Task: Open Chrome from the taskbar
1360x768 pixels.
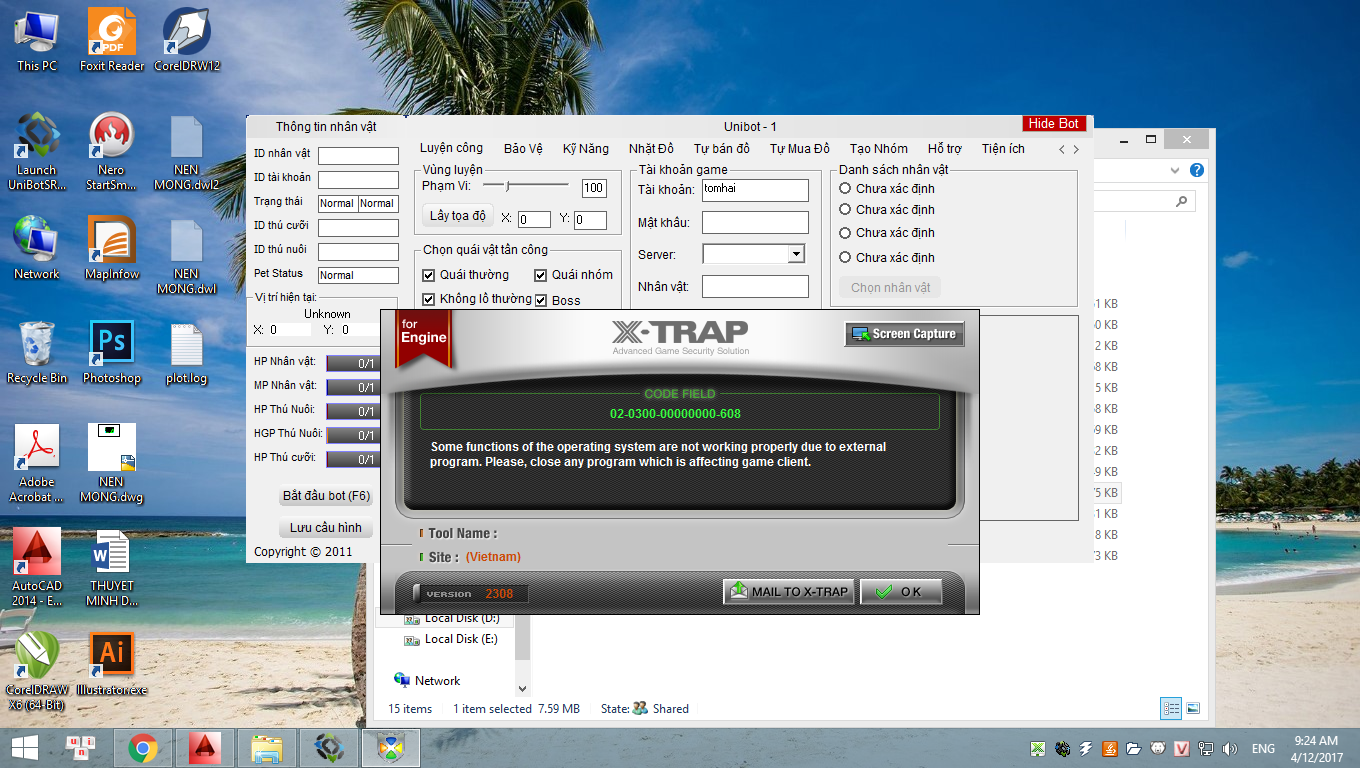Action: (143, 747)
